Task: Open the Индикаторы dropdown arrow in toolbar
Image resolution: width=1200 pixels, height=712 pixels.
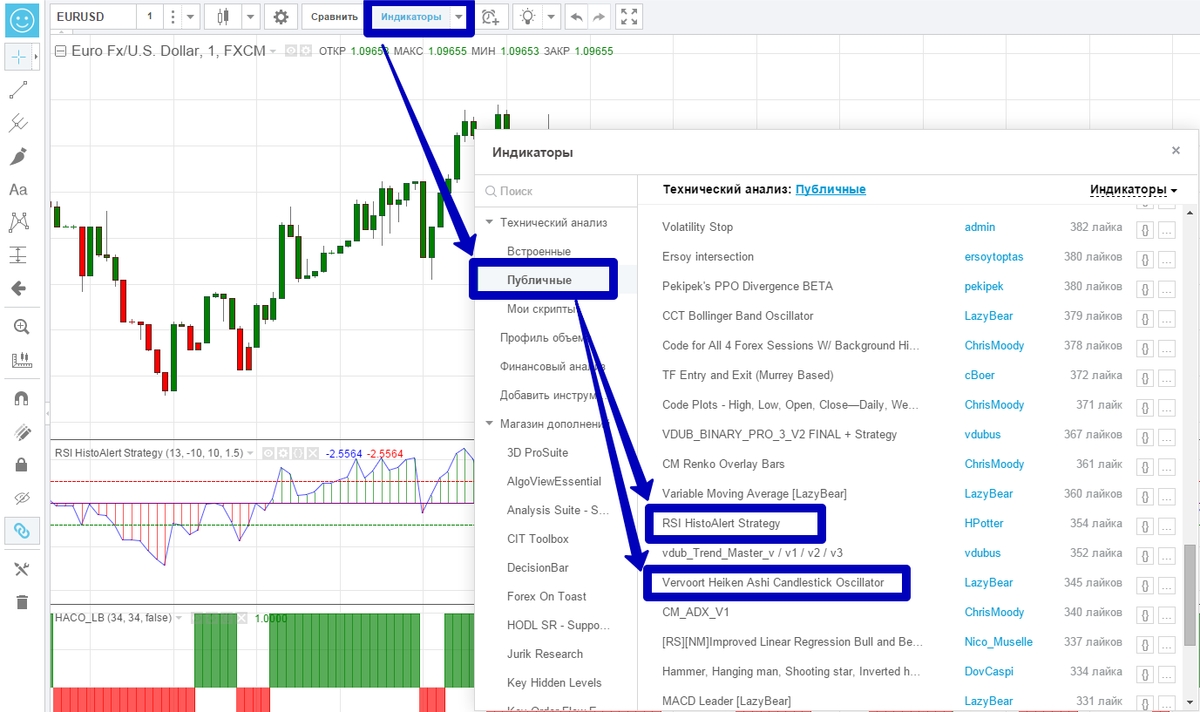Action: point(458,17)
